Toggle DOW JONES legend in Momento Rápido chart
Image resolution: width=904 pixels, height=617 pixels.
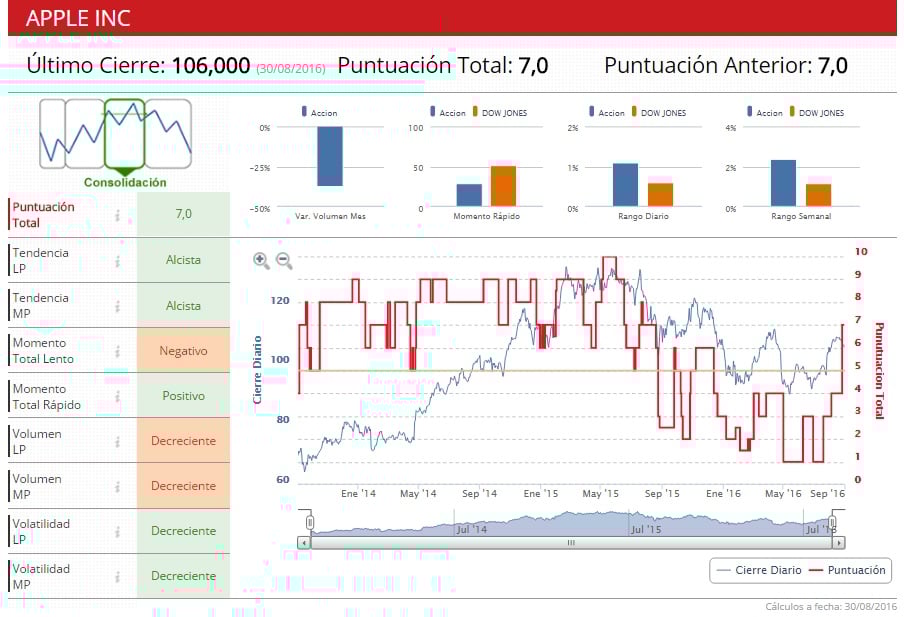500,112
